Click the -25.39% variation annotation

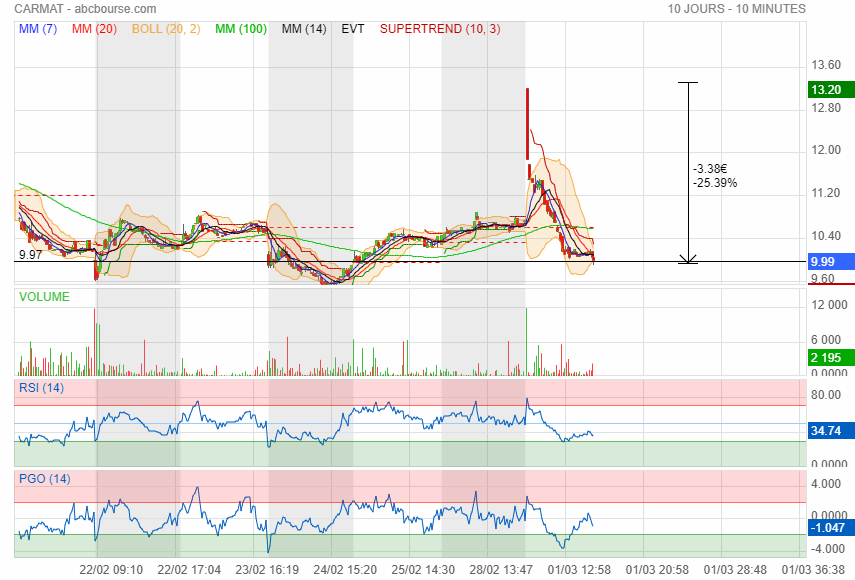pos(715,183)
